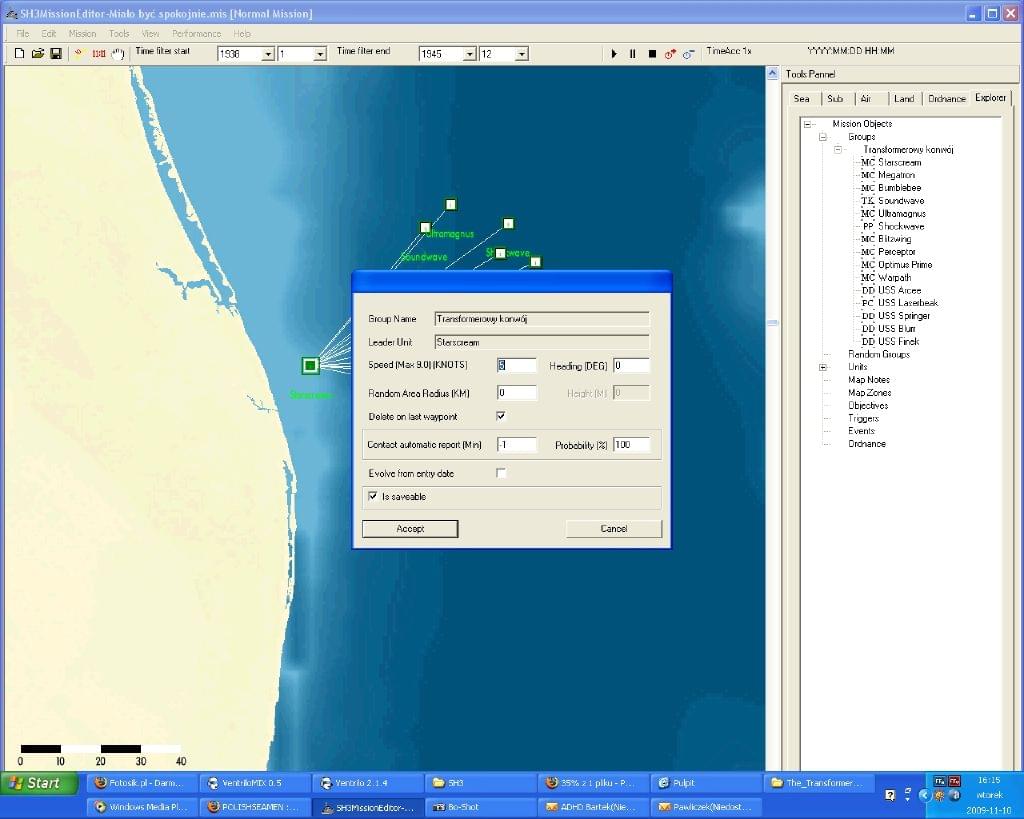Uncheck Delete on last waypoint
Image resolution: width=1024 pixels, height=819 pixels.
501,416
